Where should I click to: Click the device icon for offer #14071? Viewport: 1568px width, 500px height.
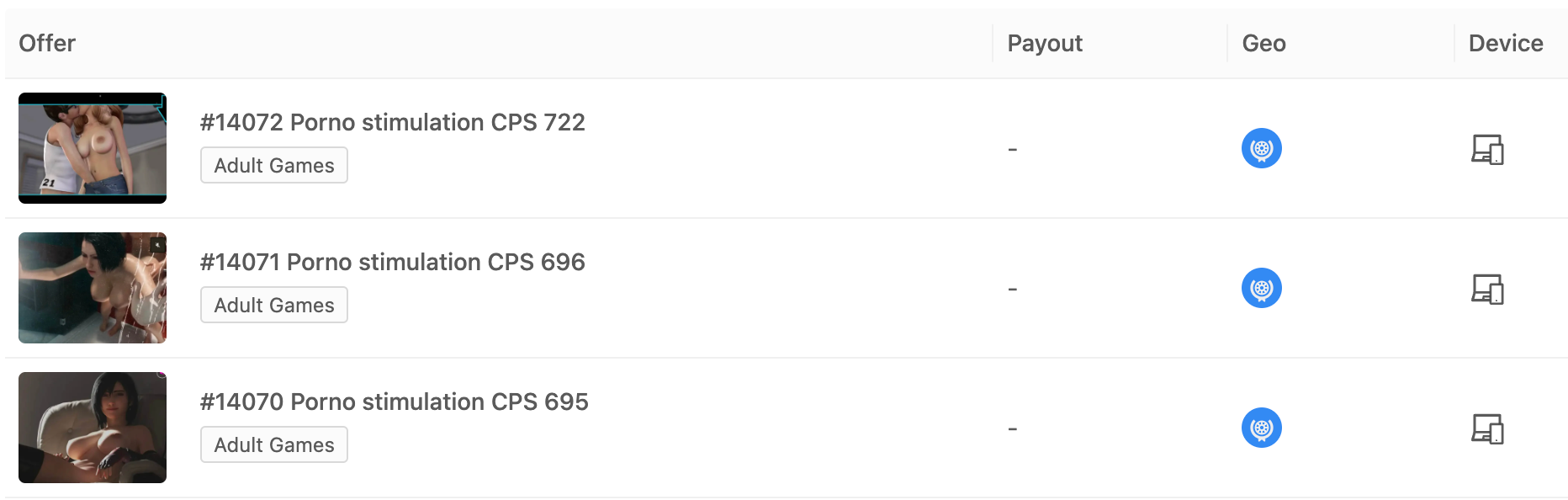1487,290
